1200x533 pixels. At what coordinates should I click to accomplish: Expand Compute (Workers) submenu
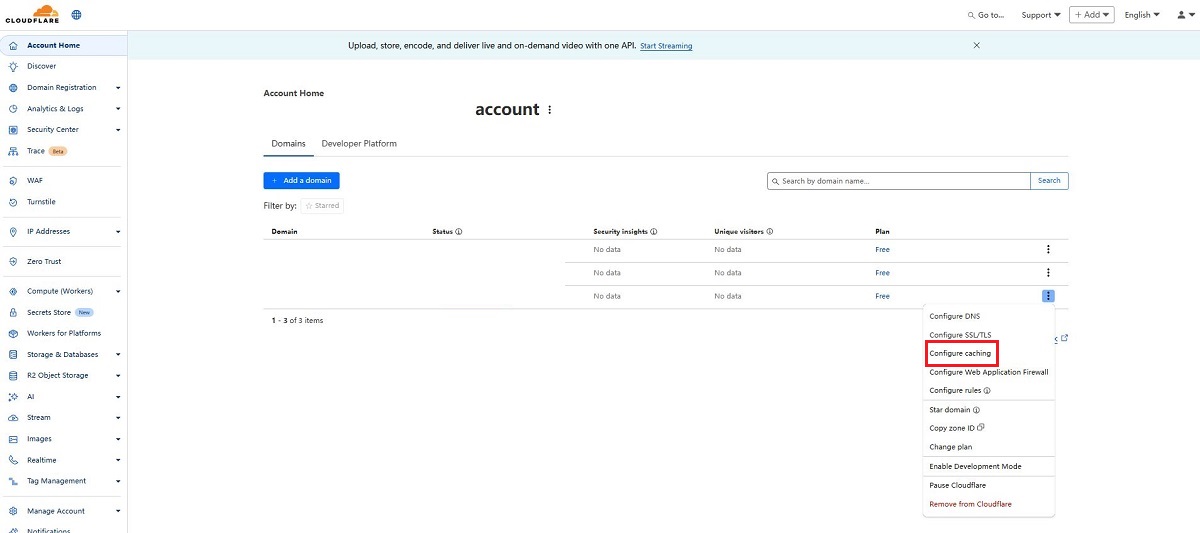(x=118, y=292)
